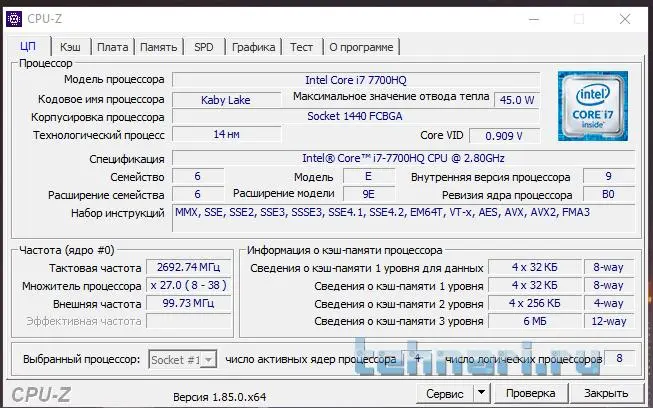Click the active cores count 4
The height and width of the screenshot is (408, 653).
417,358
